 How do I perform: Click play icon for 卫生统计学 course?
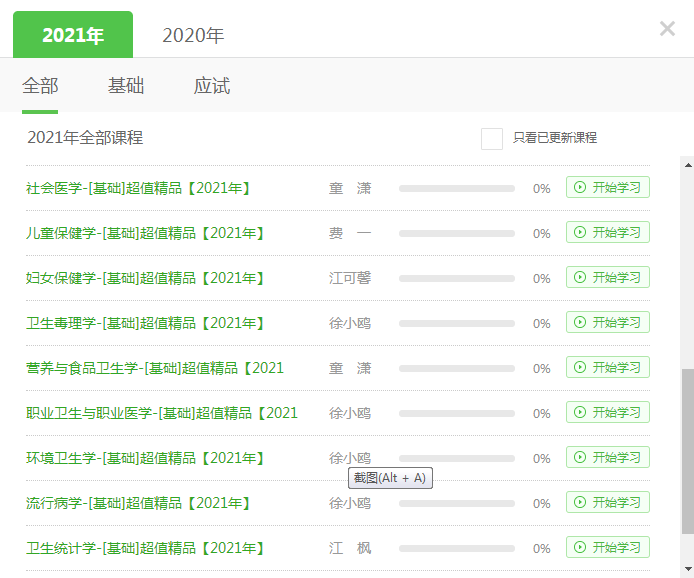point(579,548)
